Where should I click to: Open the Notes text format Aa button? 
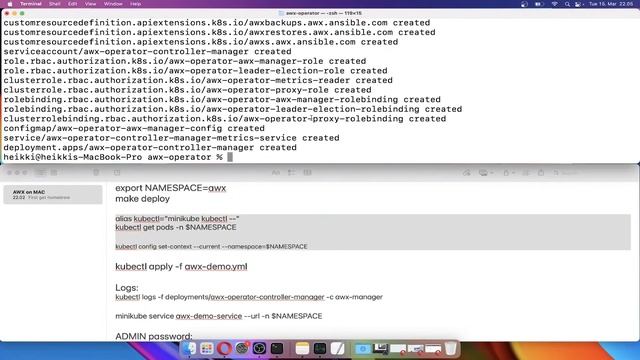click(276, 173)
